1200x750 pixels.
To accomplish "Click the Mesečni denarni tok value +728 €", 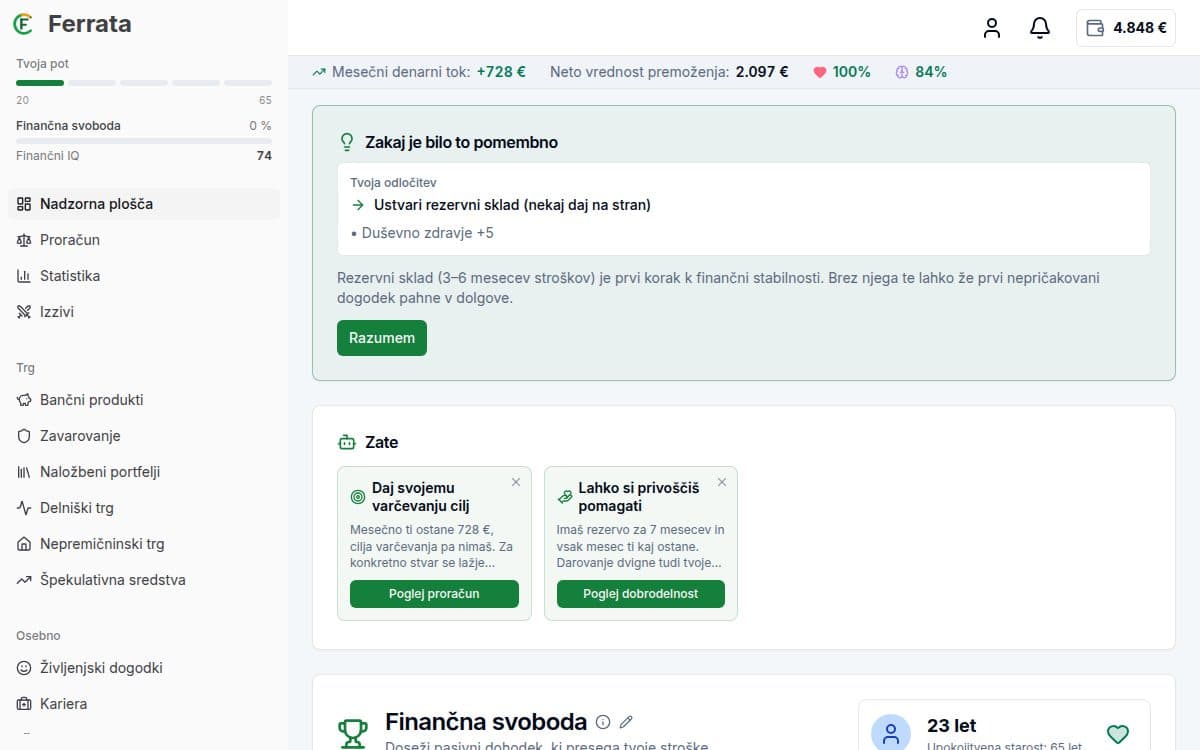I will tap(501, 72).
